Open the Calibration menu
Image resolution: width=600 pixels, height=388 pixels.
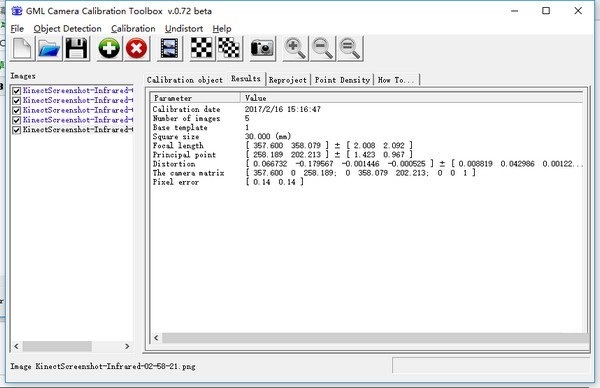[x=133, y=29]
